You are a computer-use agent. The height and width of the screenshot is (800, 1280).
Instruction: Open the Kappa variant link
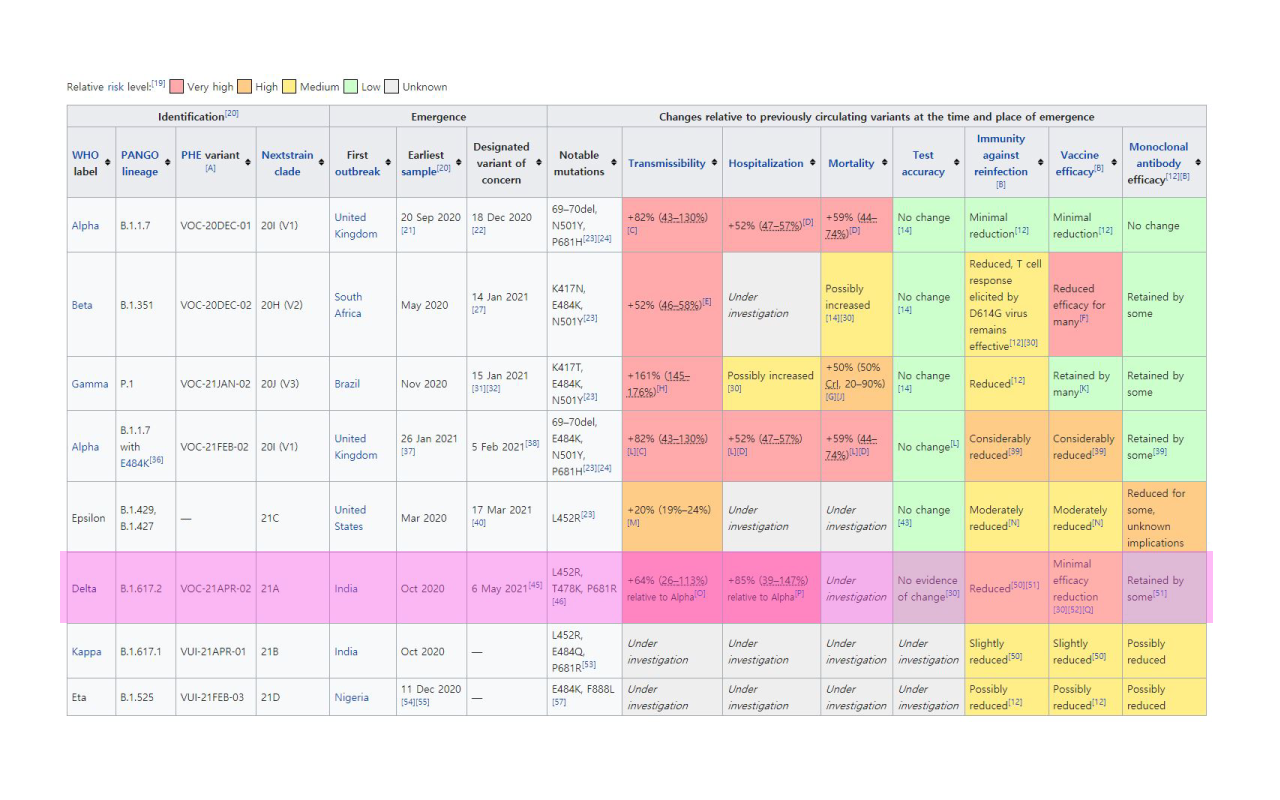coord(87,651)
